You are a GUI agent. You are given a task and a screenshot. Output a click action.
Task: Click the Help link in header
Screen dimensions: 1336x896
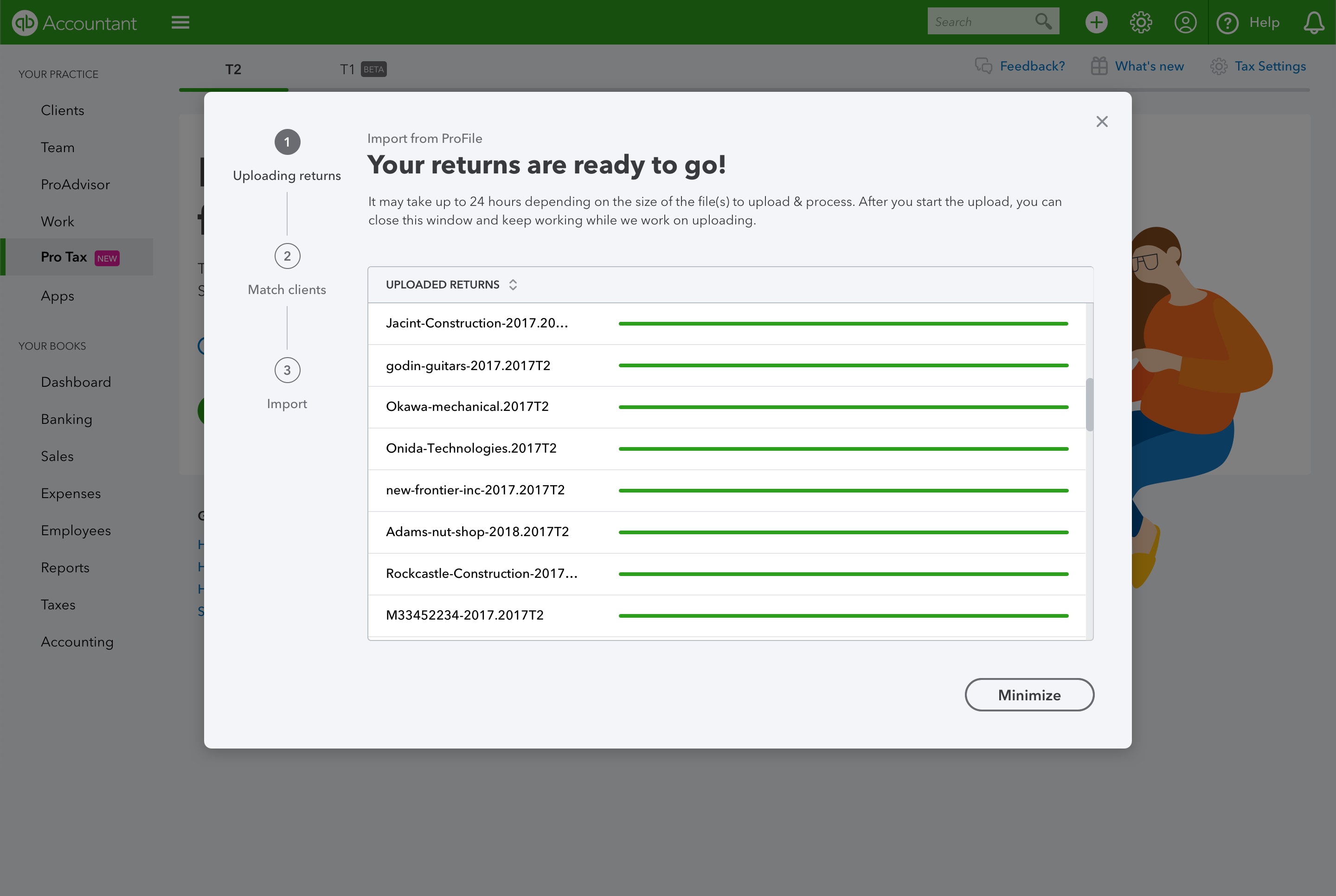1264,22
